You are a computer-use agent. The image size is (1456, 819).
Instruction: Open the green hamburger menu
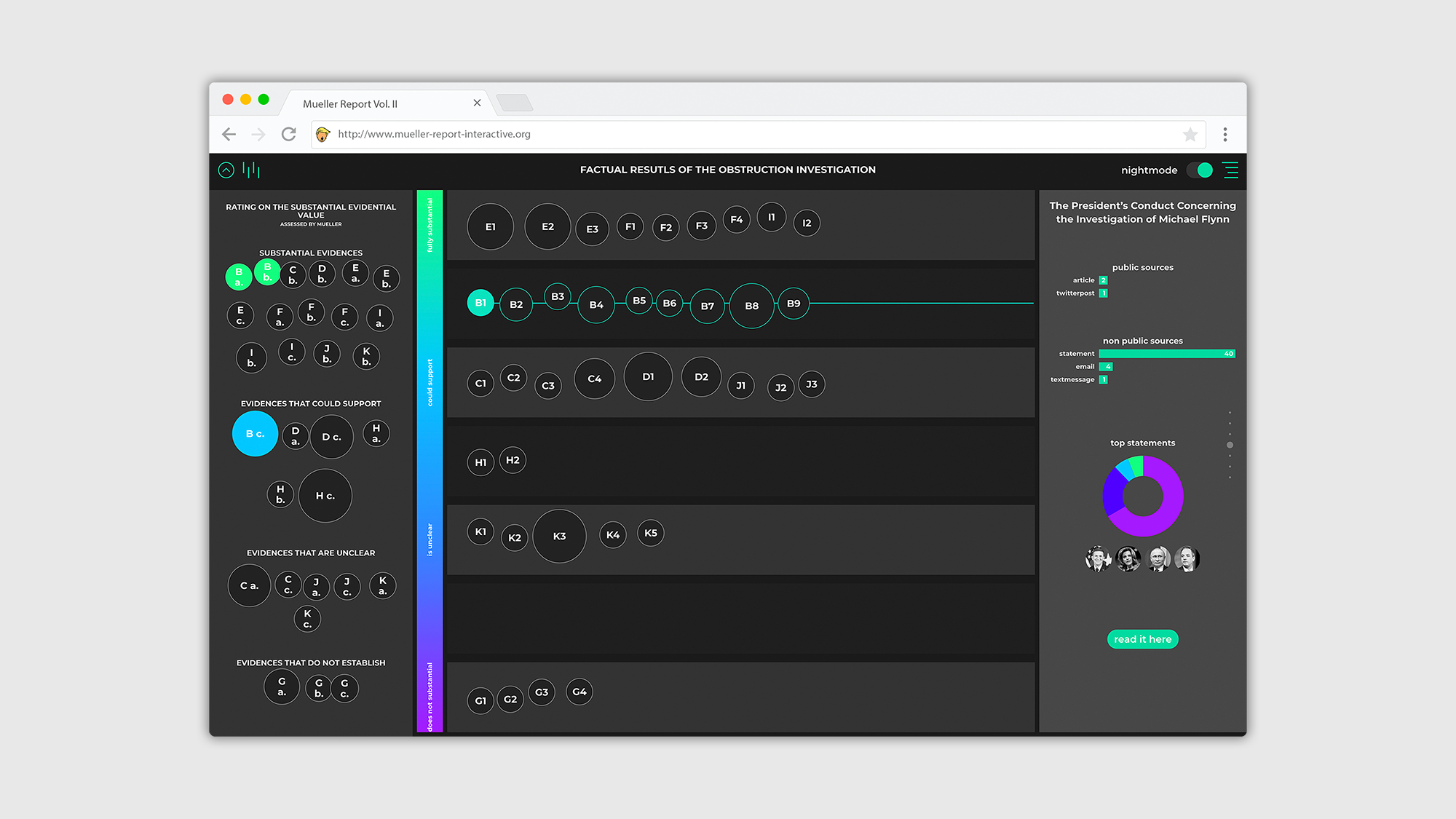tap(1230, 170)
